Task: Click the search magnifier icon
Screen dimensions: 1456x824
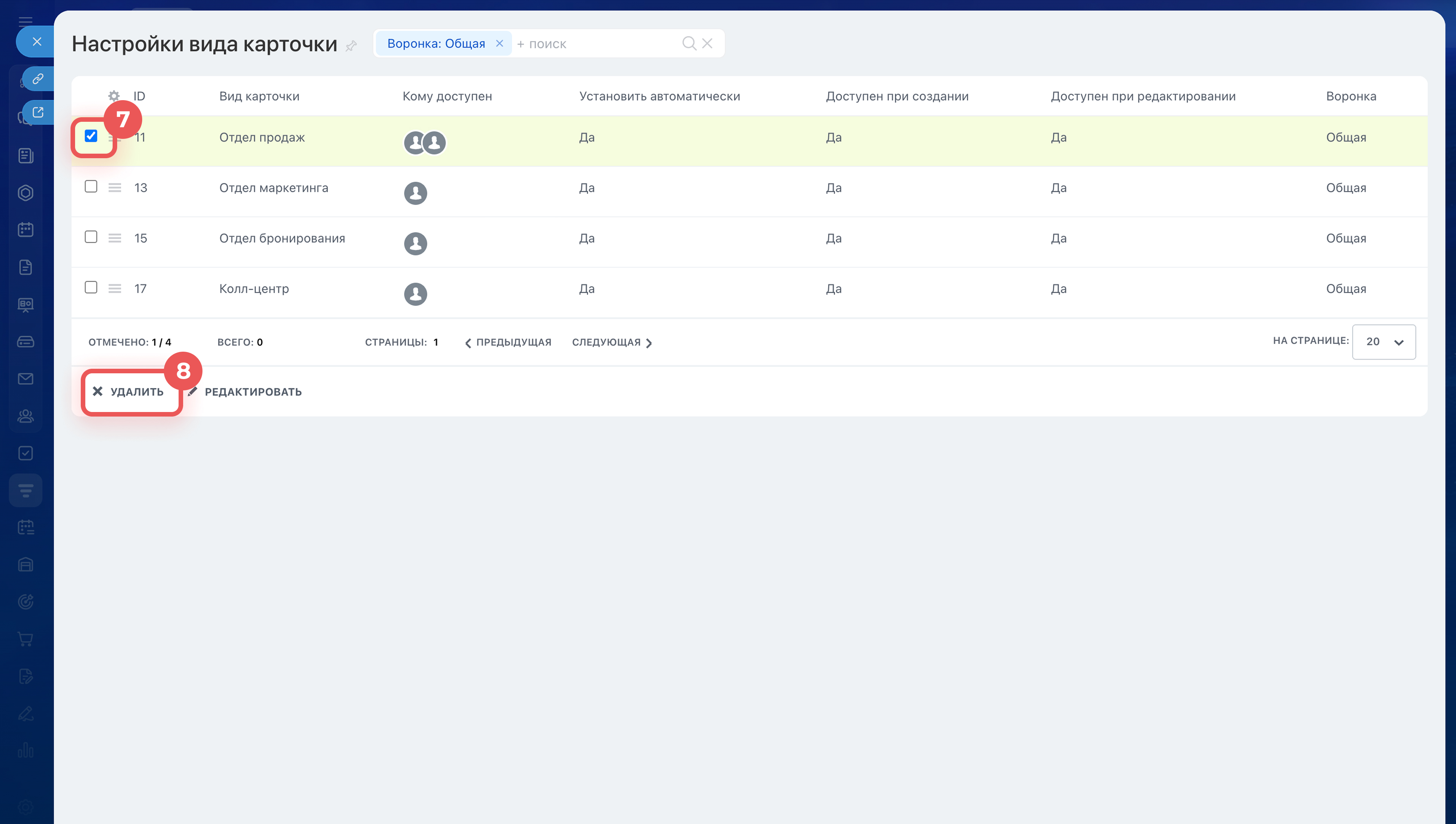Action: point(689,43)
